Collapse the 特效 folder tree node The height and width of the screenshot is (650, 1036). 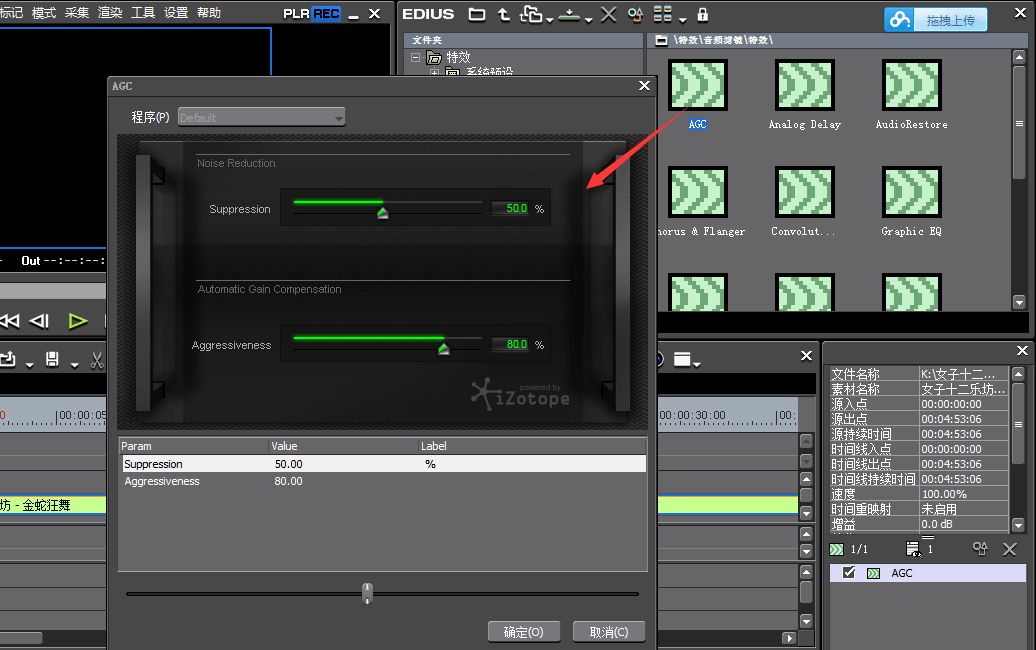tap(416, 57)
